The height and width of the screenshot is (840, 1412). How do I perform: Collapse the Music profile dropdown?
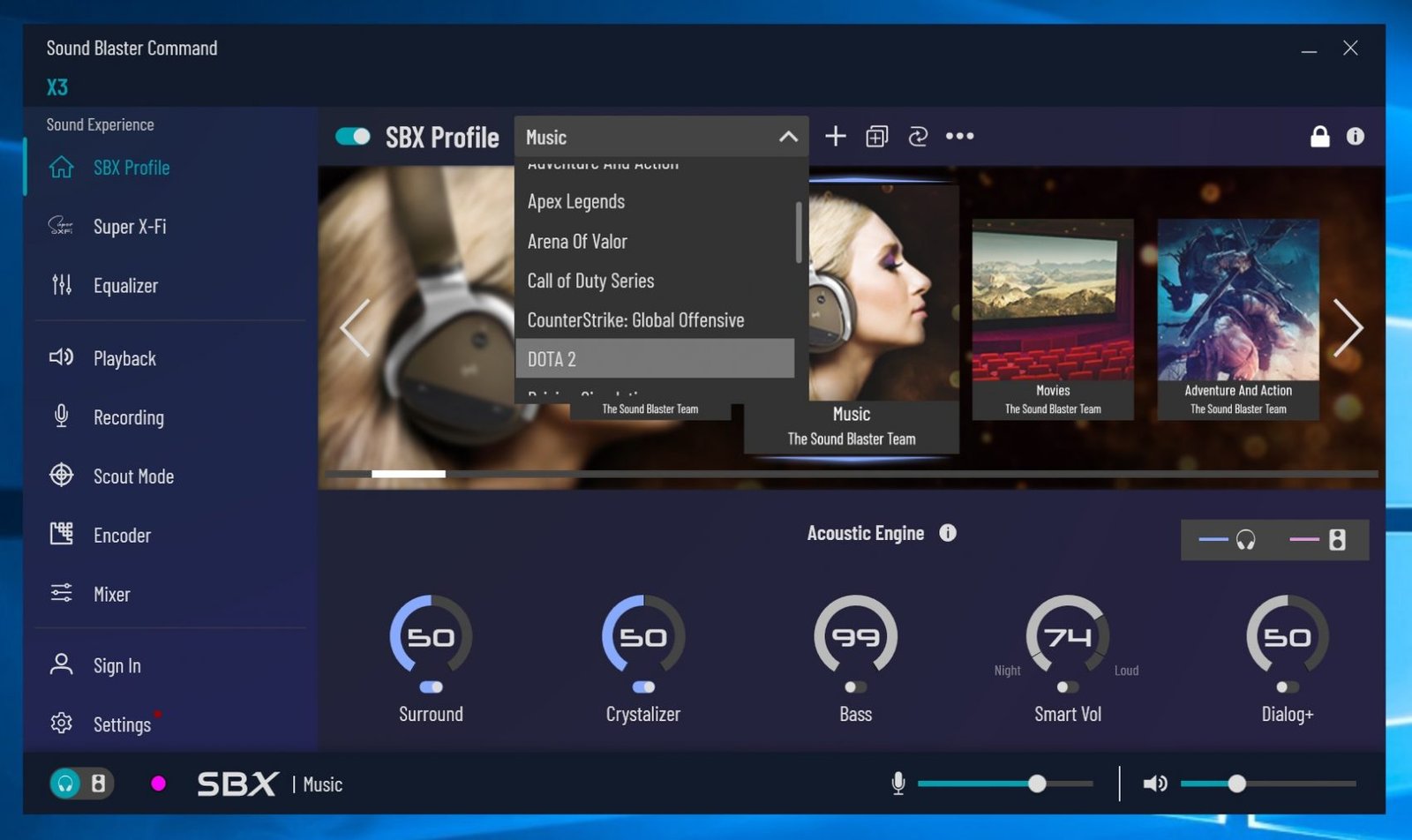[788, 137]
